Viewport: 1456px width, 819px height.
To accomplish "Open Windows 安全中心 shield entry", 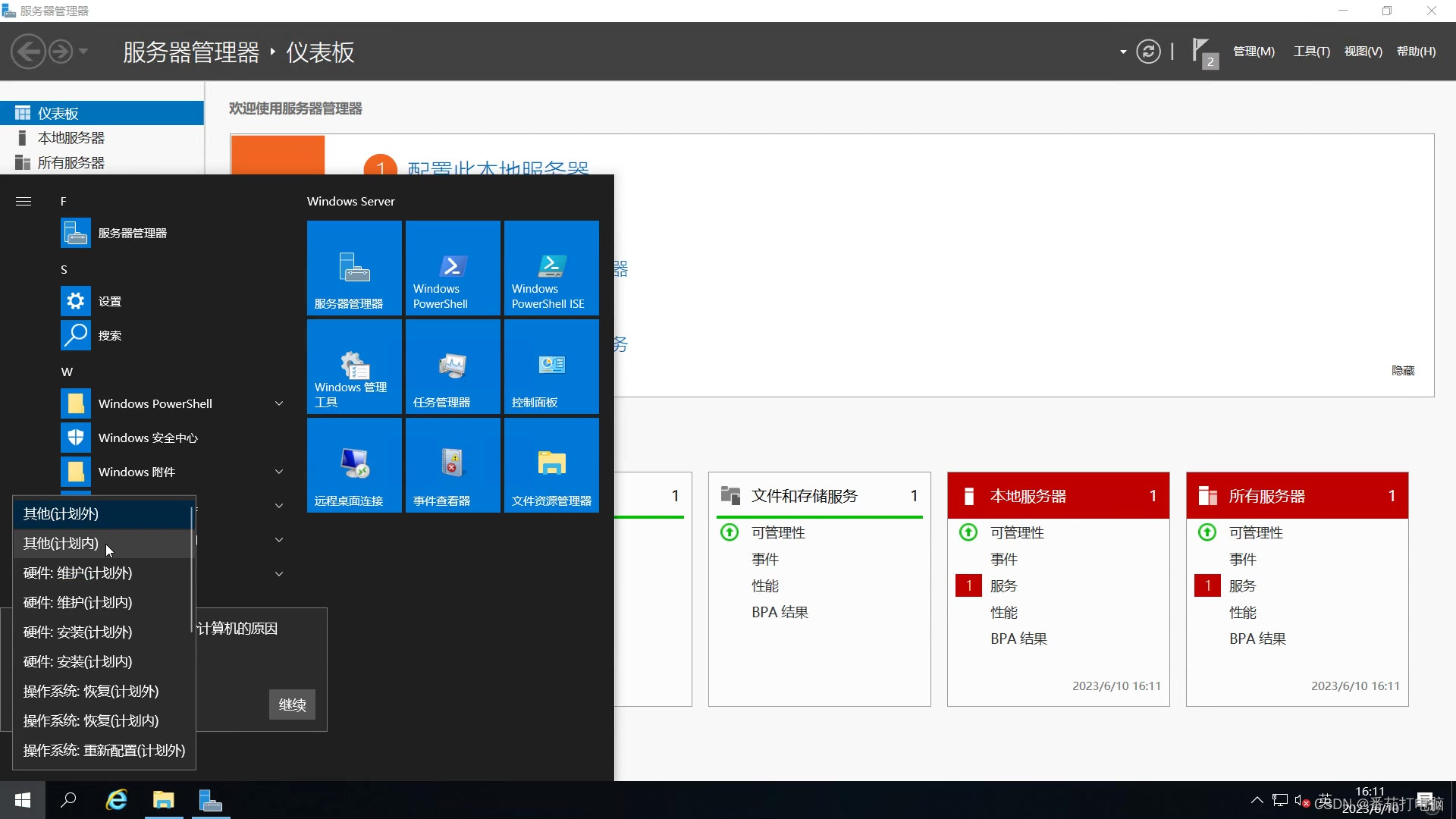I will pyautogui.click(x=174, y=438).
